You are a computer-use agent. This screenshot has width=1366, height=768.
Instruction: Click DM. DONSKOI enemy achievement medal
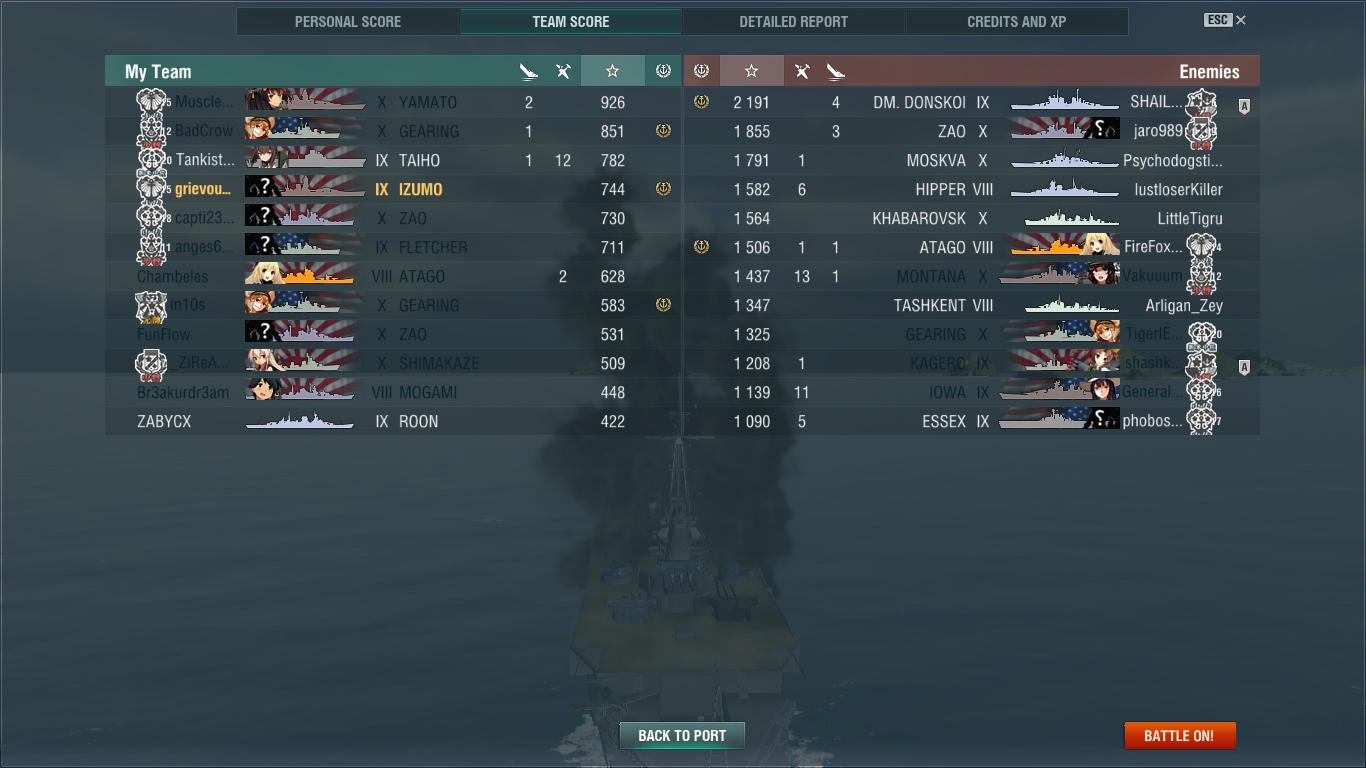click(x=701, y=102)
